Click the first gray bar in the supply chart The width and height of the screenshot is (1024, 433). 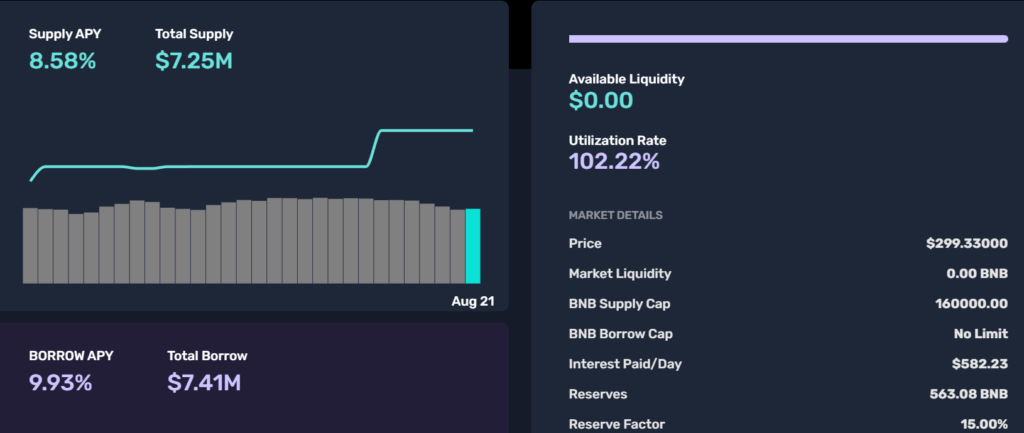coord(30,245)
